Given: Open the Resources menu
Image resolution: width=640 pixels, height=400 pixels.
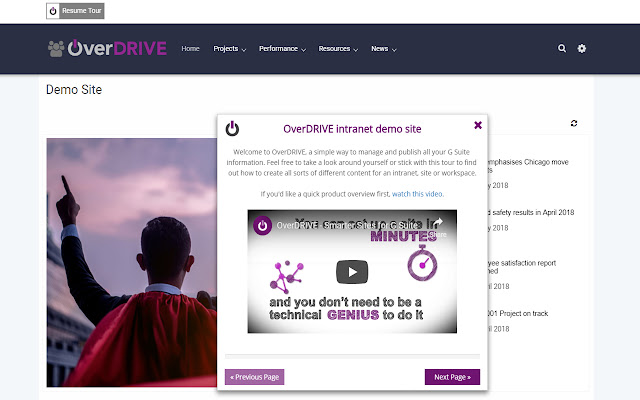Looking at the screenshot, I should pyautogui.click(x=334, y=49).
